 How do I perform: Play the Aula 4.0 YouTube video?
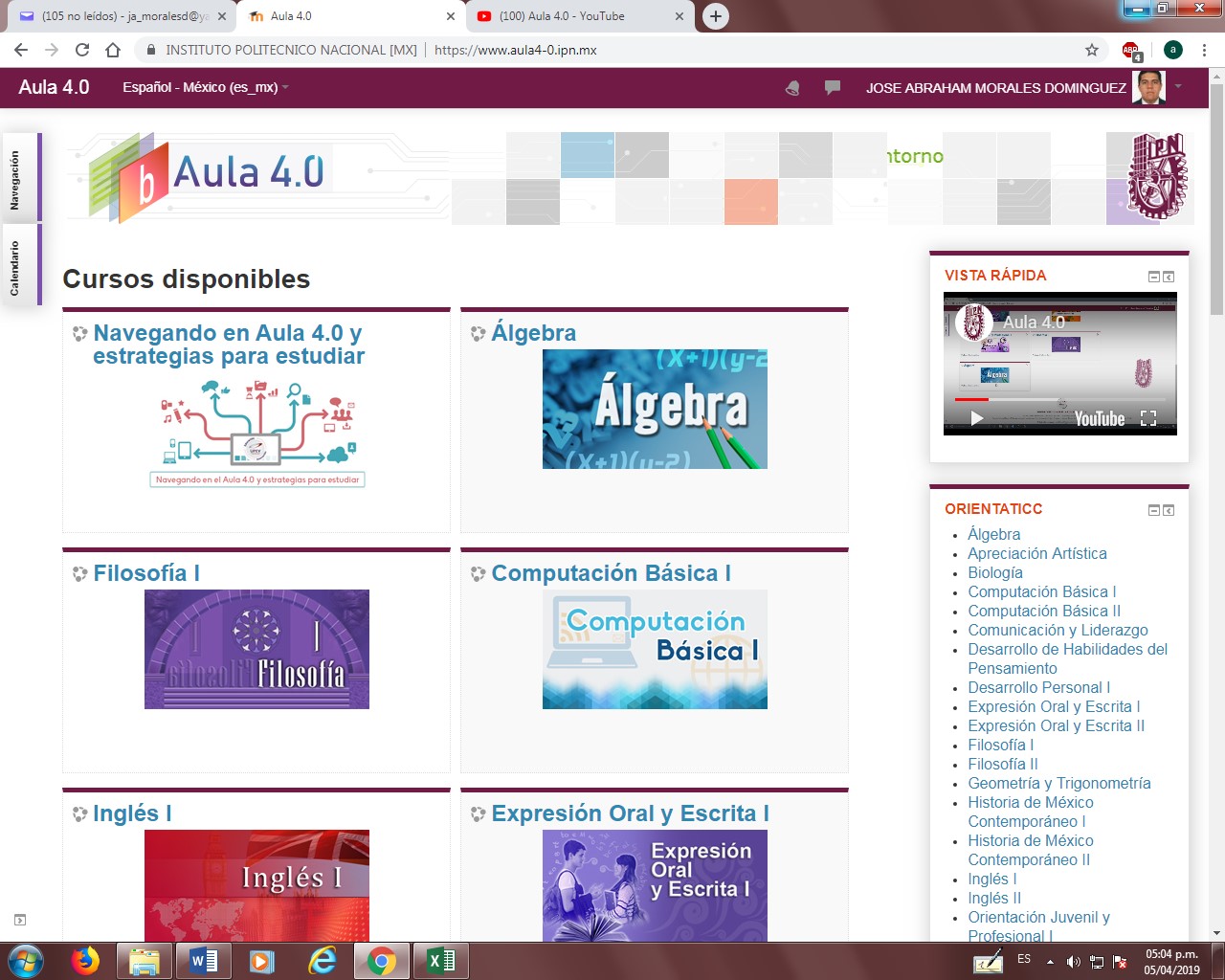pos(976,418)
